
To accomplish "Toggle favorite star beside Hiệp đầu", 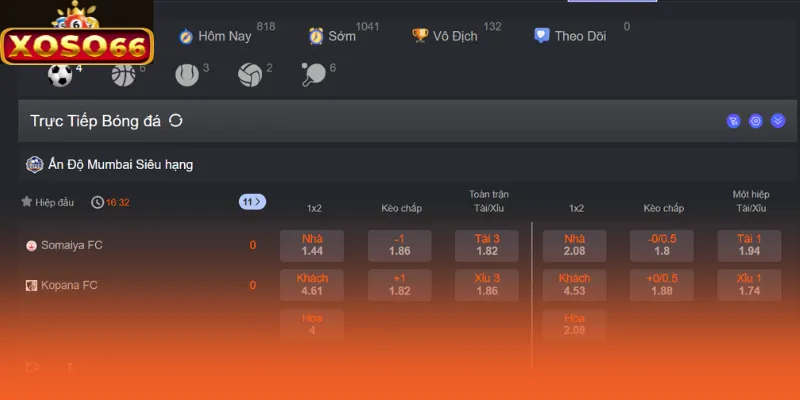I will tap(27, 202).
